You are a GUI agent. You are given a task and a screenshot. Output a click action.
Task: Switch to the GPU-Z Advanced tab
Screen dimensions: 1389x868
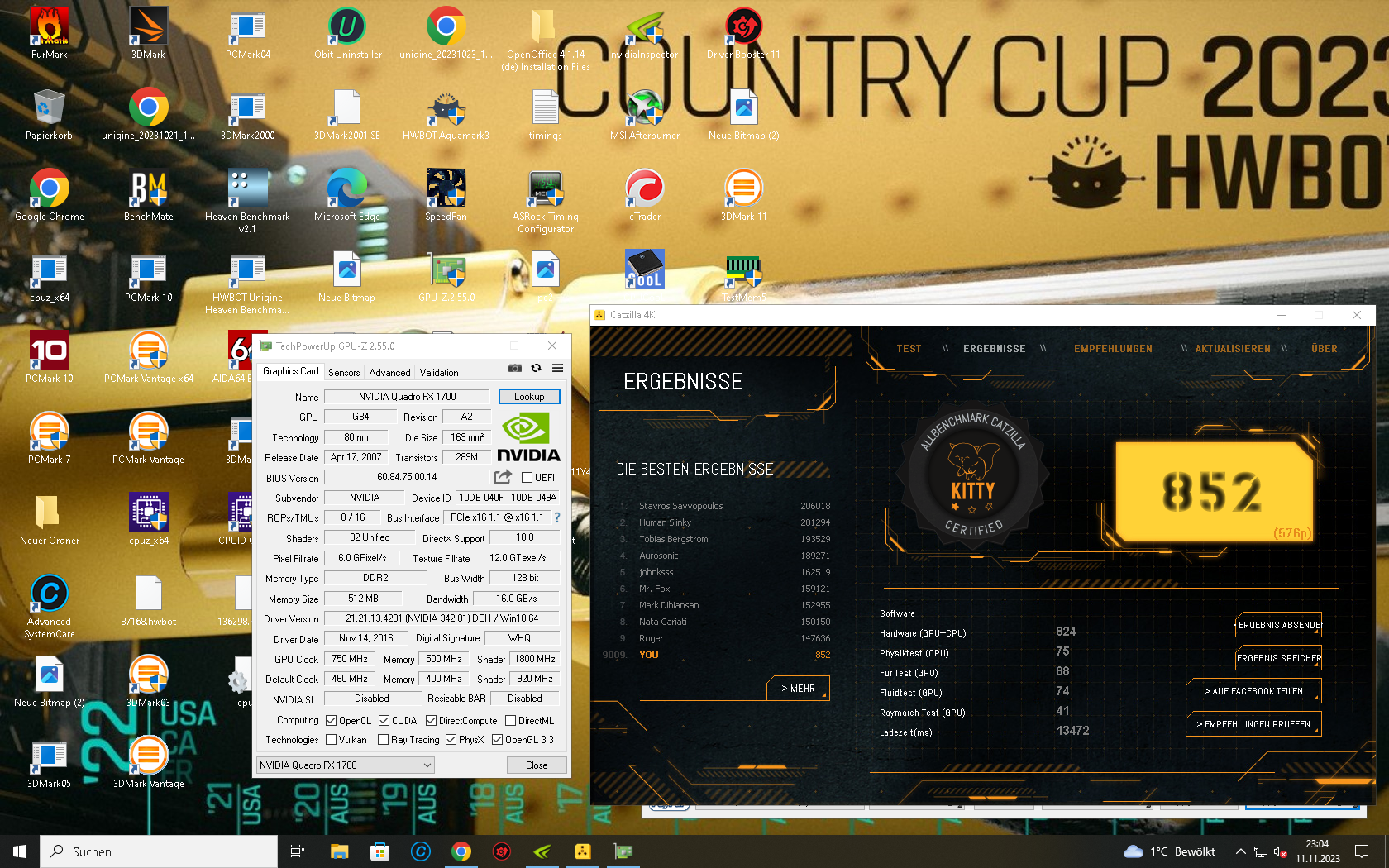(389, 373)
